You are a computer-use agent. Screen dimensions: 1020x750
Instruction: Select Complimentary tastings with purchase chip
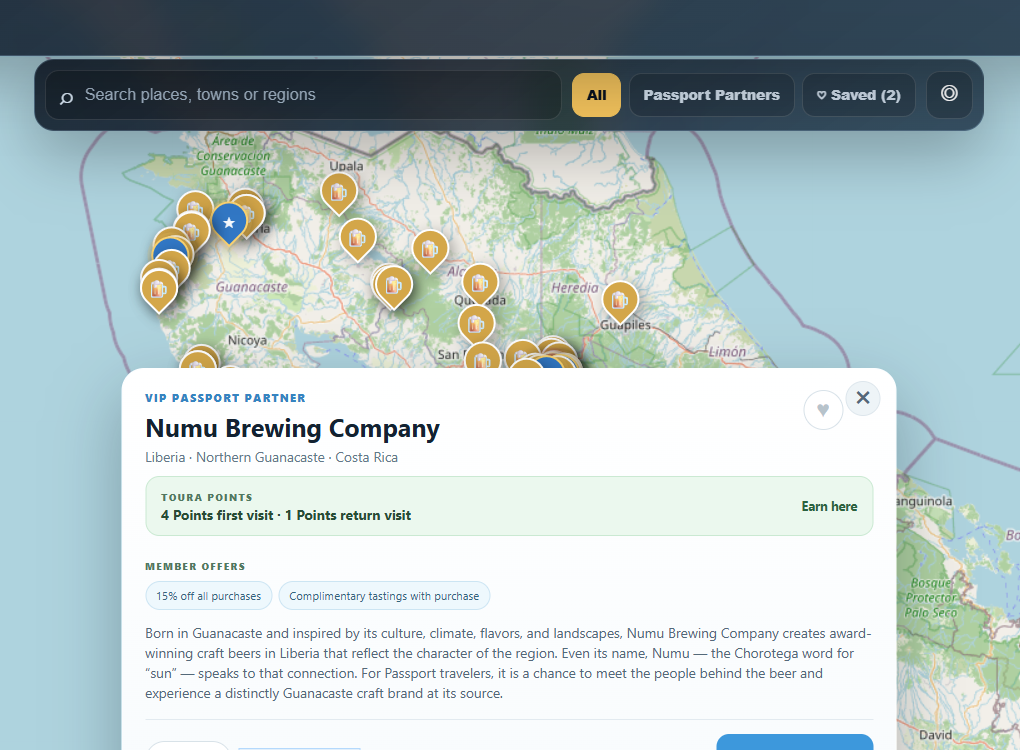pyautogui.click(x=384, y=596)
